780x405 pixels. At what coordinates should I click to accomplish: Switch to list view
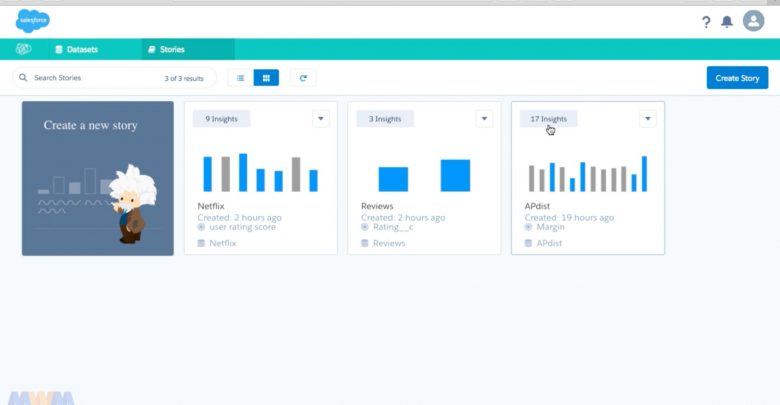241,78
